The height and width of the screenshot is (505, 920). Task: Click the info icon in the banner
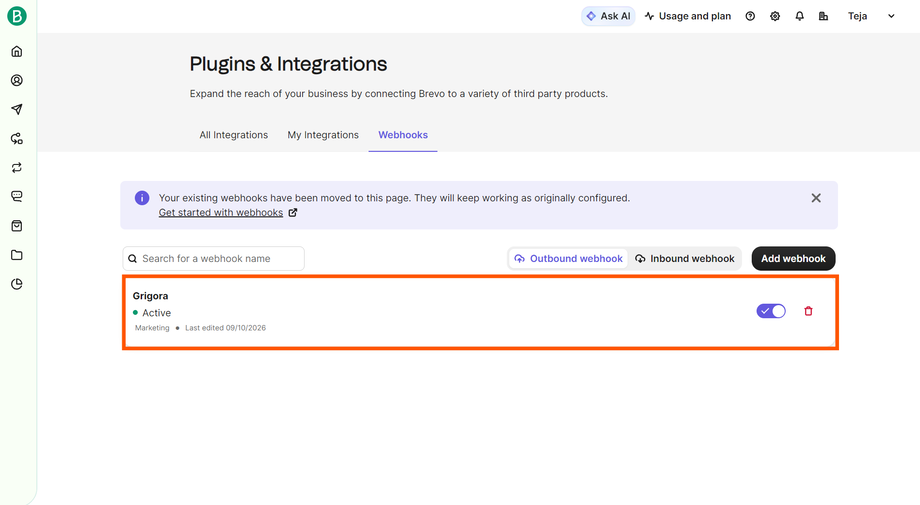tap(142, 198)
